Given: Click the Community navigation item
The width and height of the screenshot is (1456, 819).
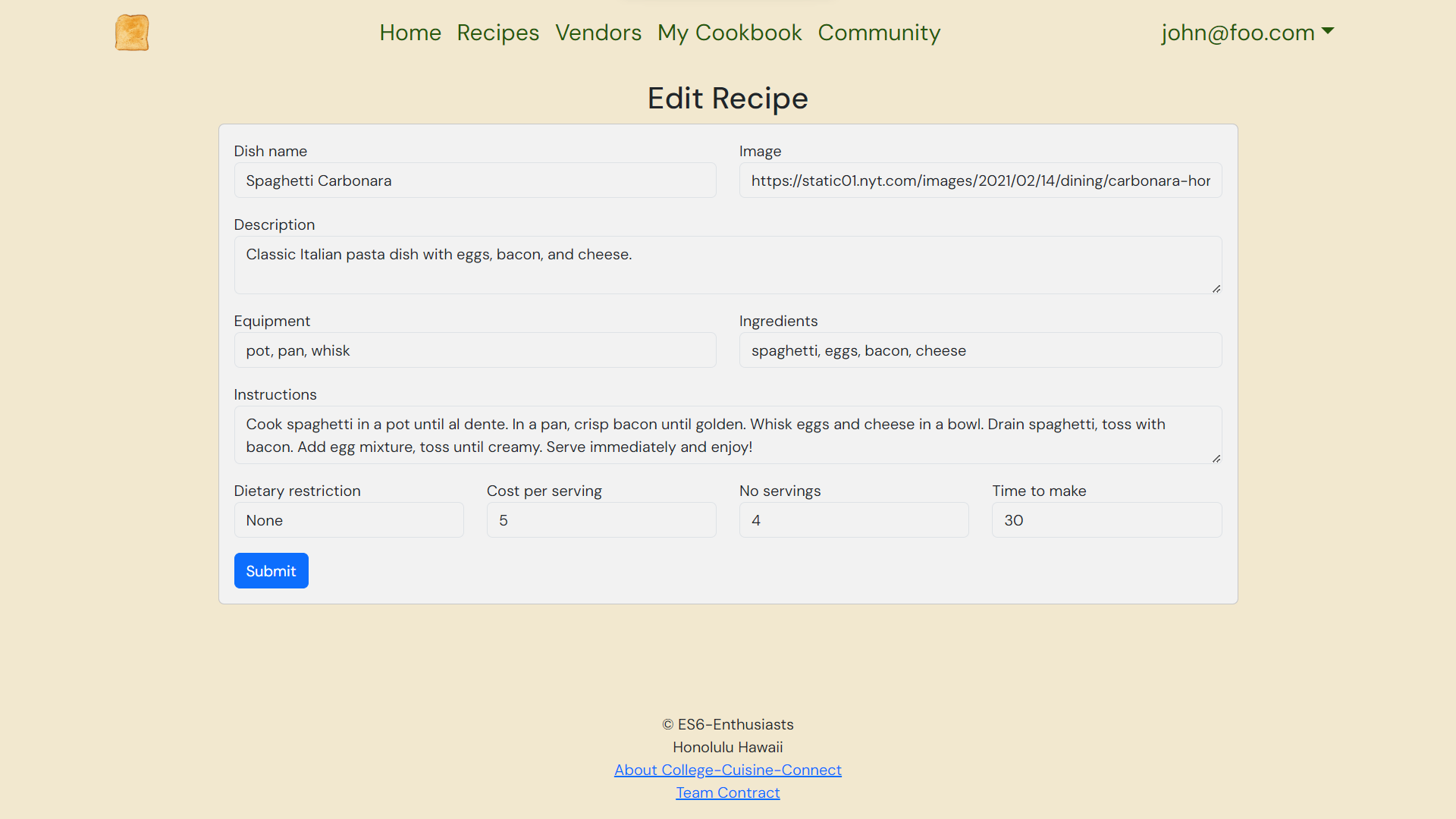Looking at the screenshot, I should (x=879, y=32).
